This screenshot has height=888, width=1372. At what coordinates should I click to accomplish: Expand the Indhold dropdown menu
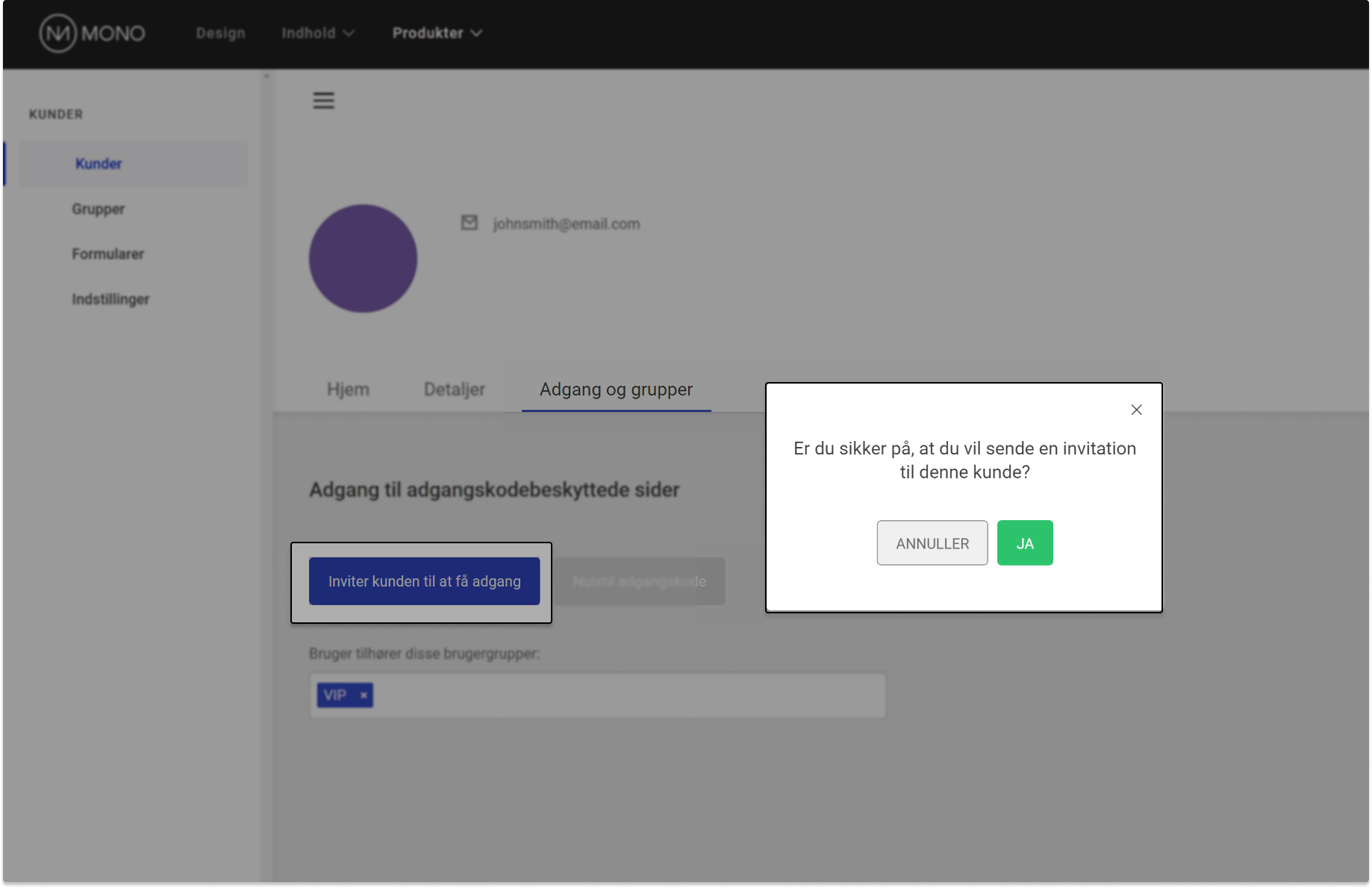point(317,34)
